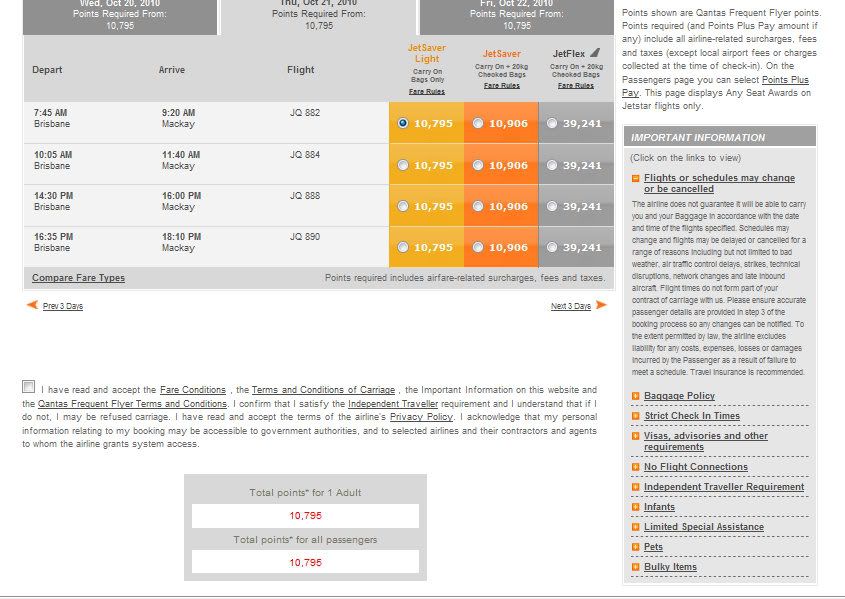
Task: Expand the Infants plus icon
Action: click(x=635, y=507)
